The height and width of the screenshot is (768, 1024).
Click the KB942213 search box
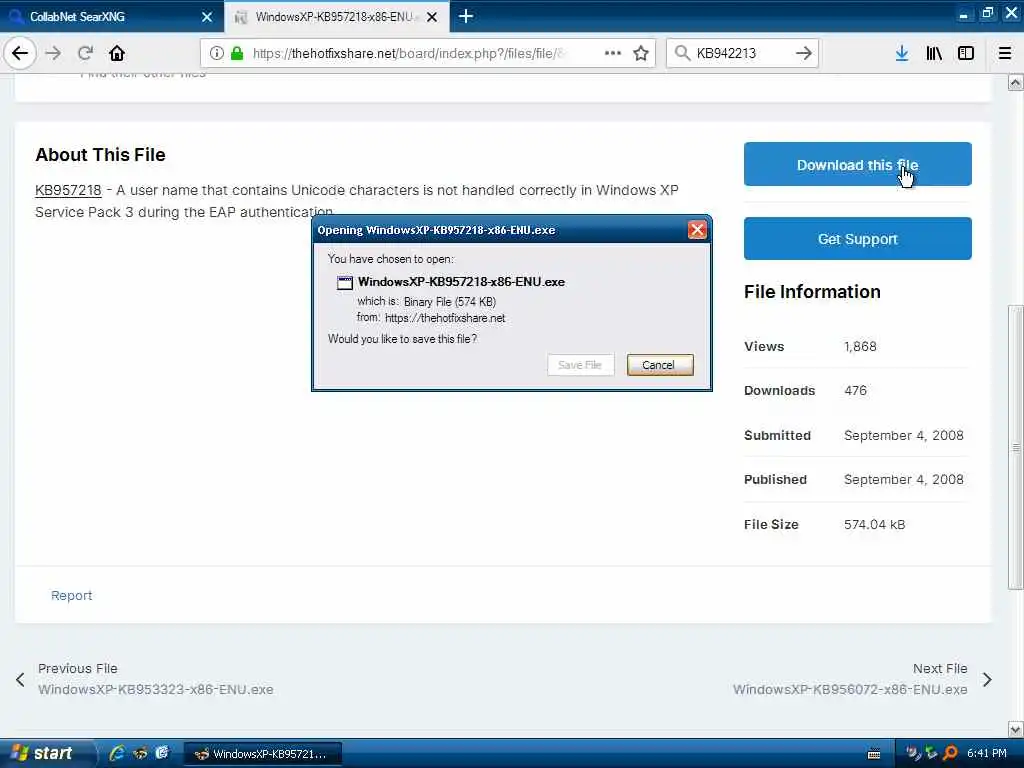click(x=743, y=53)
